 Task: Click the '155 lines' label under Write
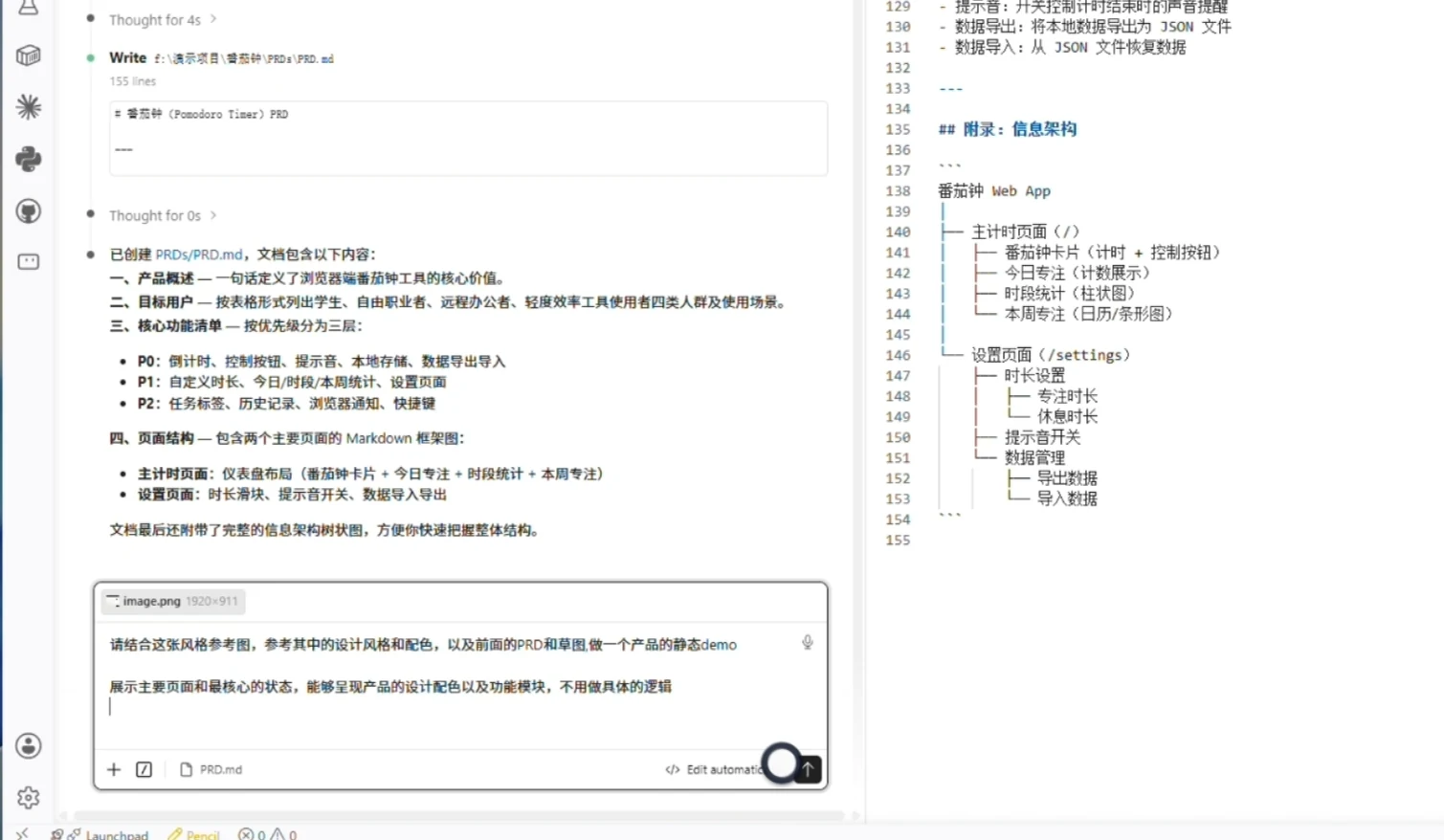pos(132,81)
